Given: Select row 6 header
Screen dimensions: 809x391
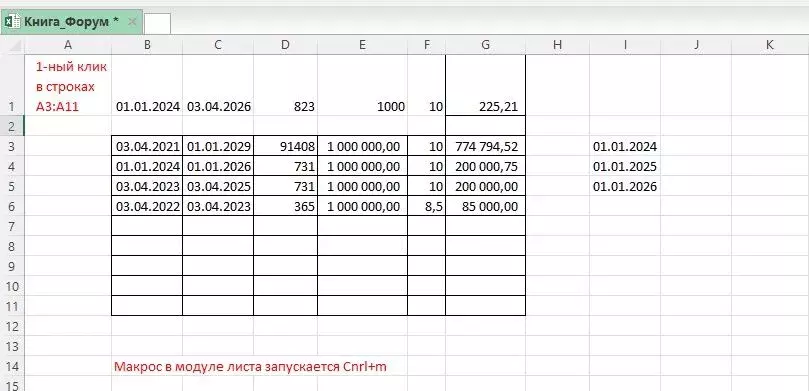Looking at the screenshot, I should click(x=12, y=206).
